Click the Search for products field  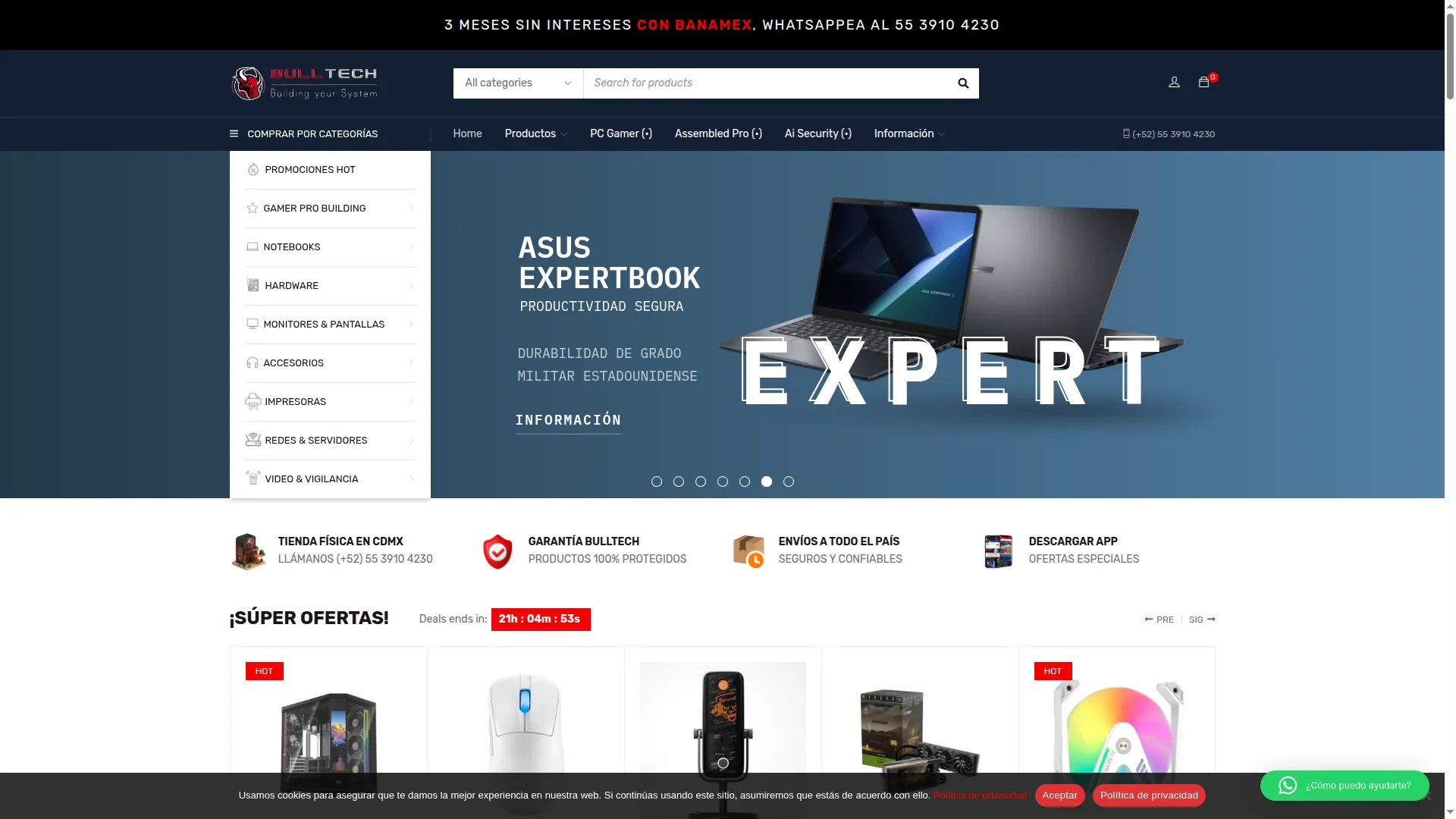point(766,83)
